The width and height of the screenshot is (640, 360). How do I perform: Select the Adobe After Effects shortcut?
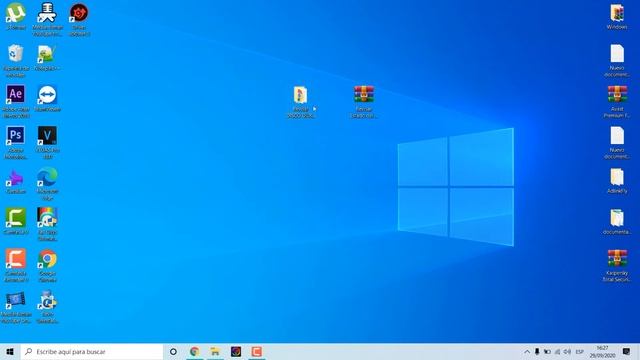[16, 101]
